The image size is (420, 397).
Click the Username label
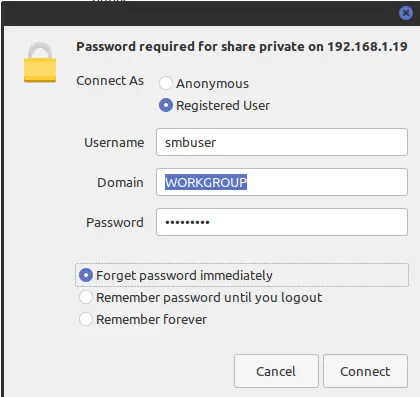[x=114, y=143]
